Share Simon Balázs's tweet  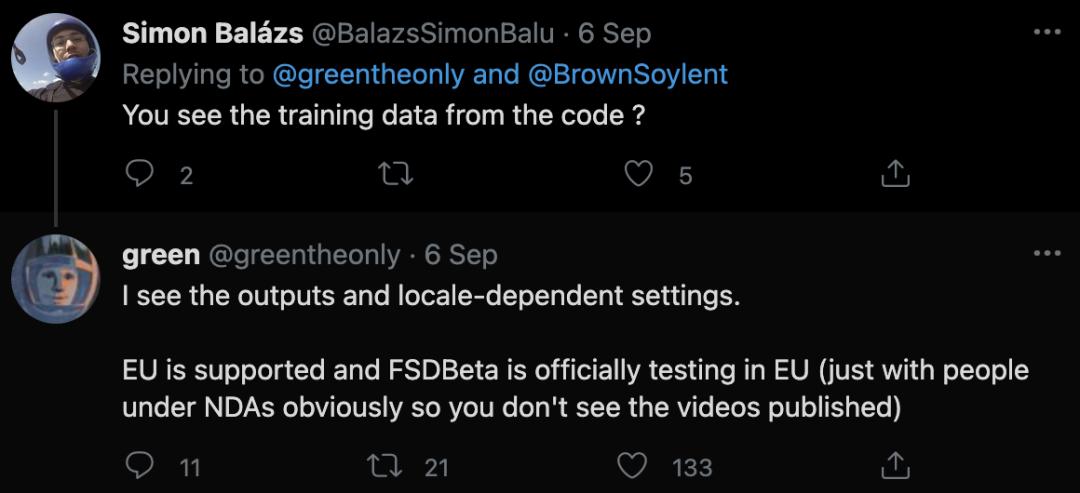click(x=894, y=176)
